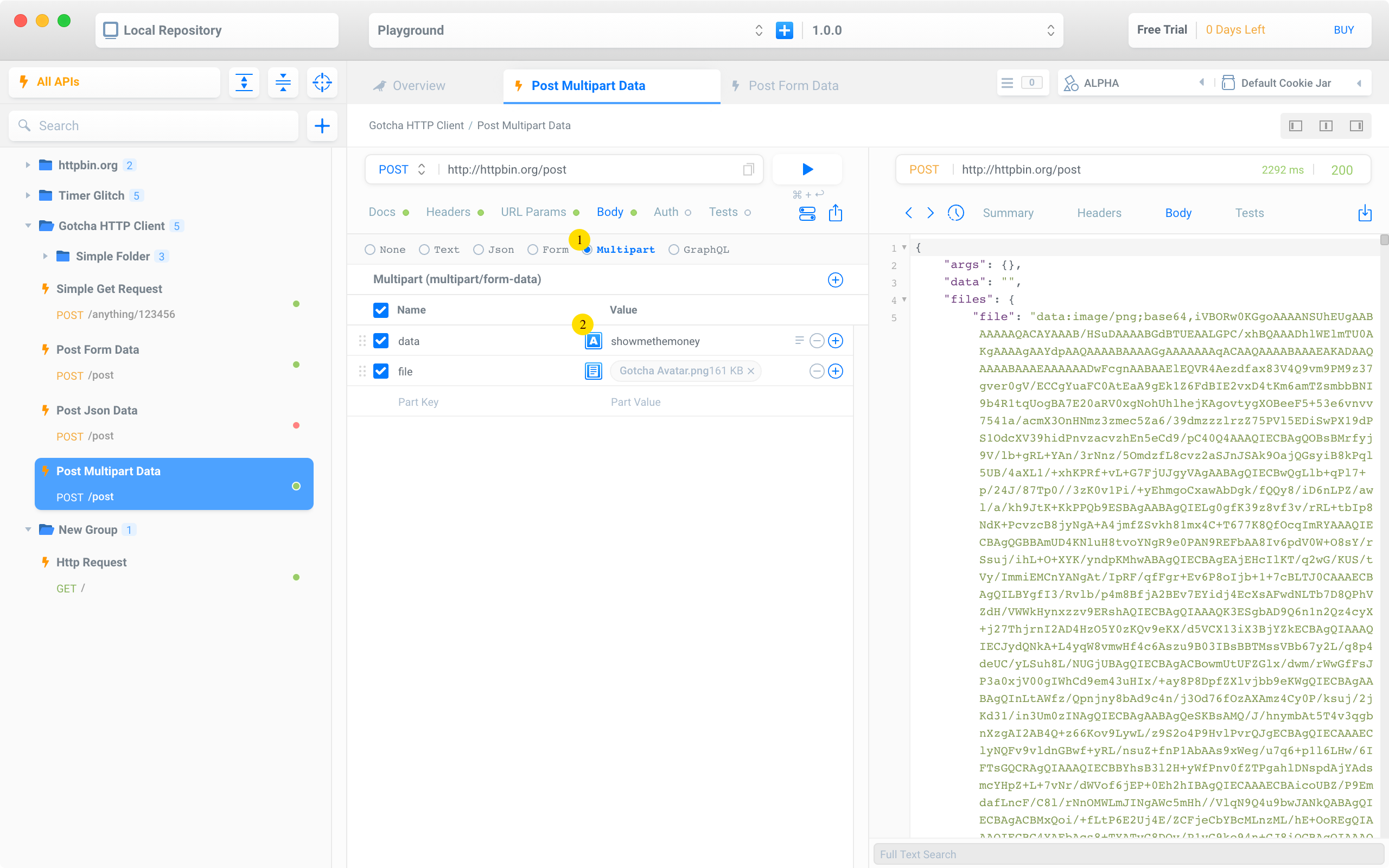Screen dimensions: 1389x868
Task: Open the request history clock icon
Action: click(x=955, y=213)
